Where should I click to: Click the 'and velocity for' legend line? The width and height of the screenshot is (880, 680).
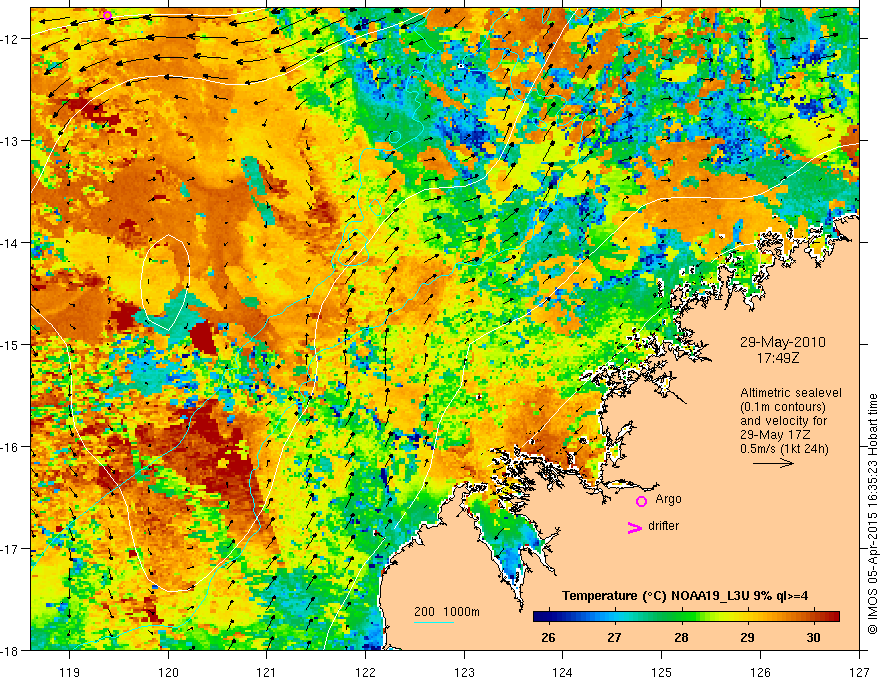783,421
